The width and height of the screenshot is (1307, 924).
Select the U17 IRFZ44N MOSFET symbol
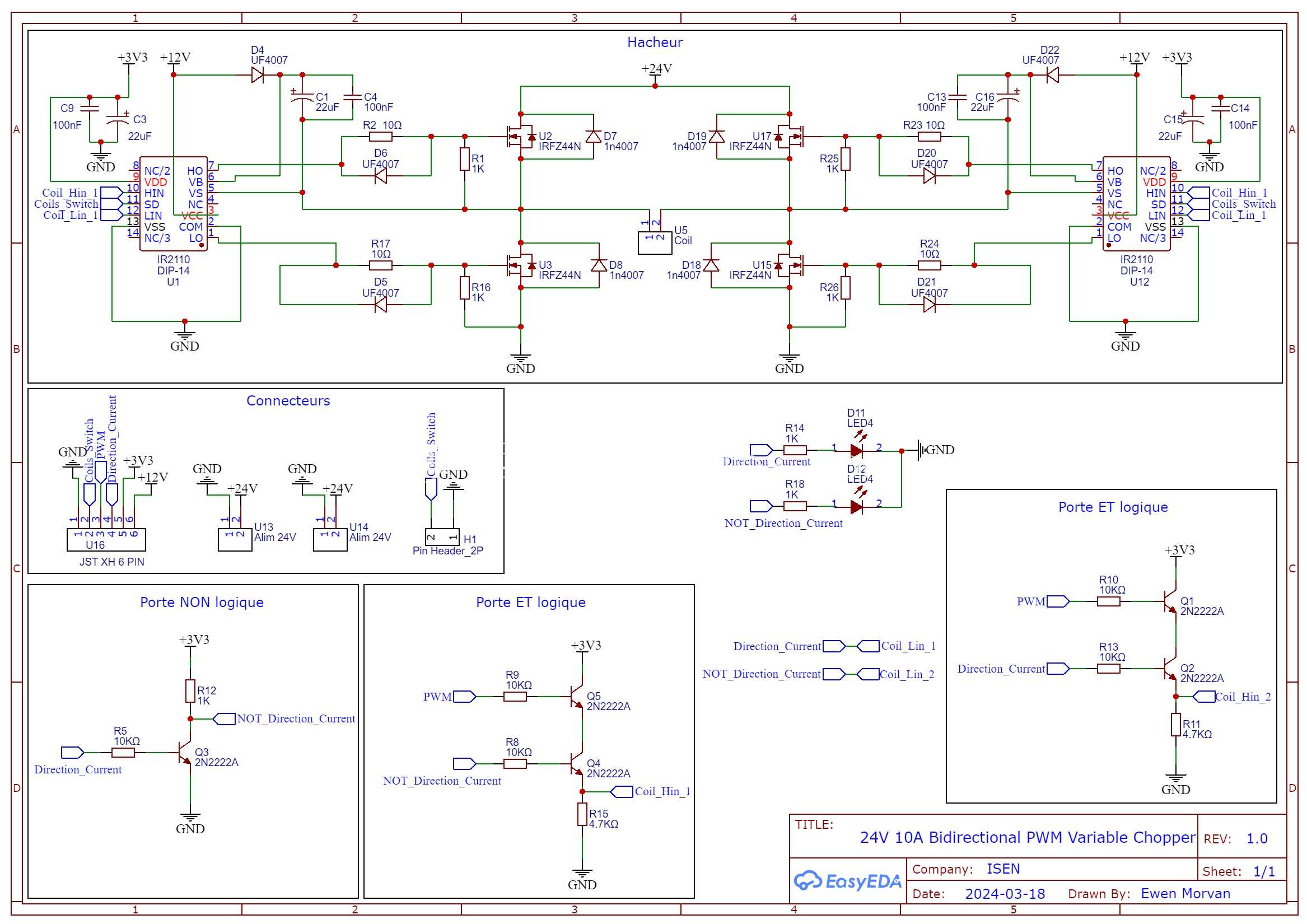click(789, 137)
